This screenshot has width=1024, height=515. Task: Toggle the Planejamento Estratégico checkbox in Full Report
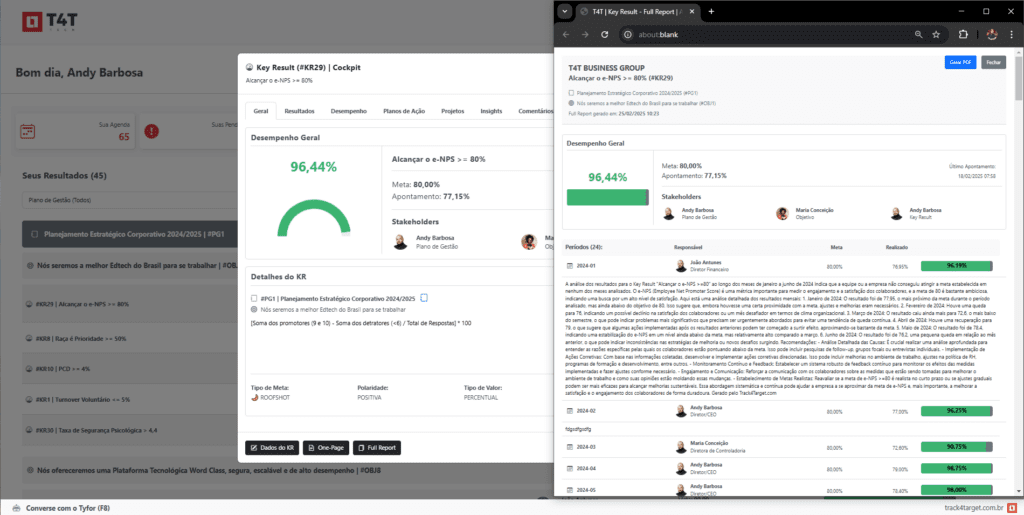click(571, 92)
